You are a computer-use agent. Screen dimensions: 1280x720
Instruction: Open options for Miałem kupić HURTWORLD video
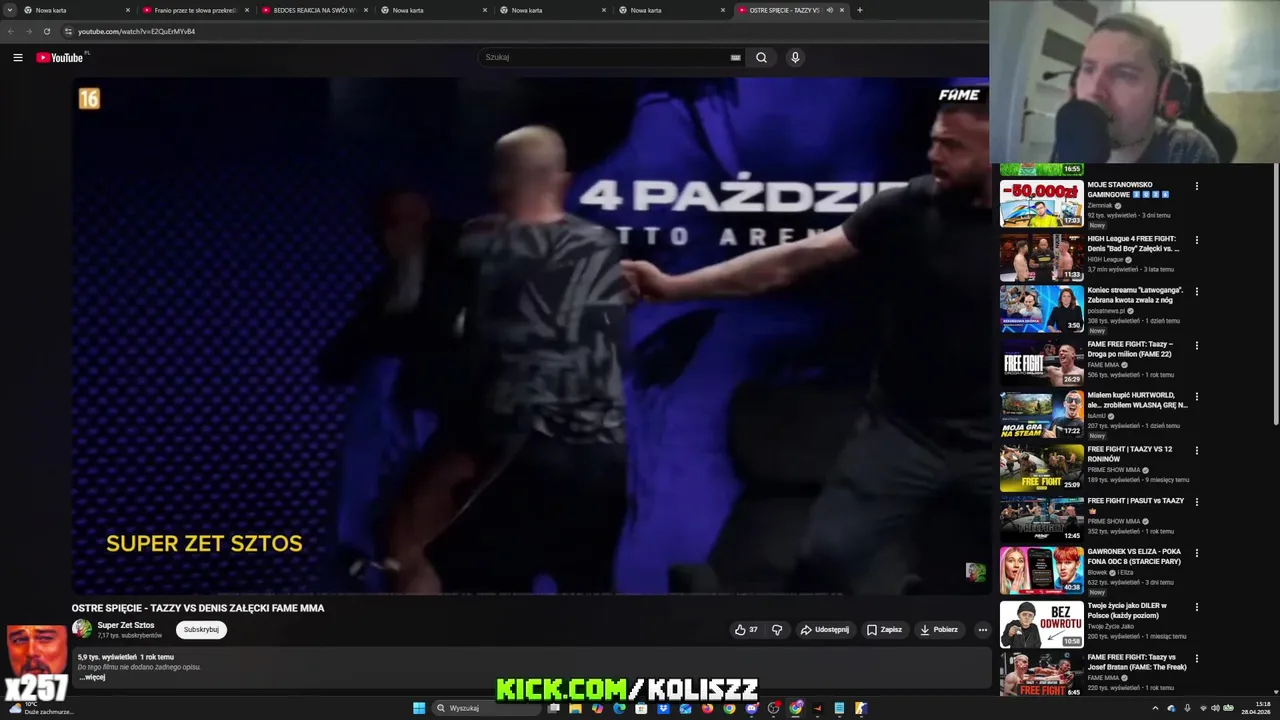click(x=1196, y=397)
